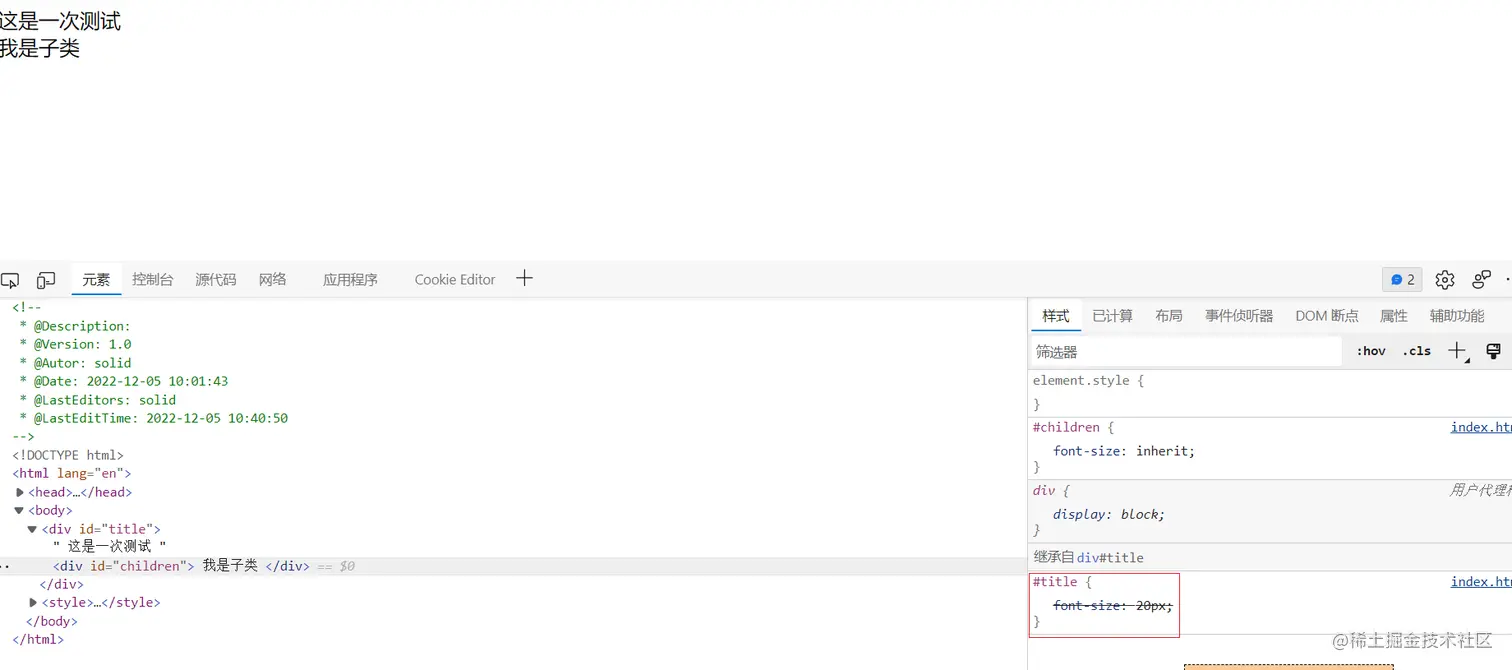
Task: Click the @Version: 1.0 comment line
Action: [76, 344]
